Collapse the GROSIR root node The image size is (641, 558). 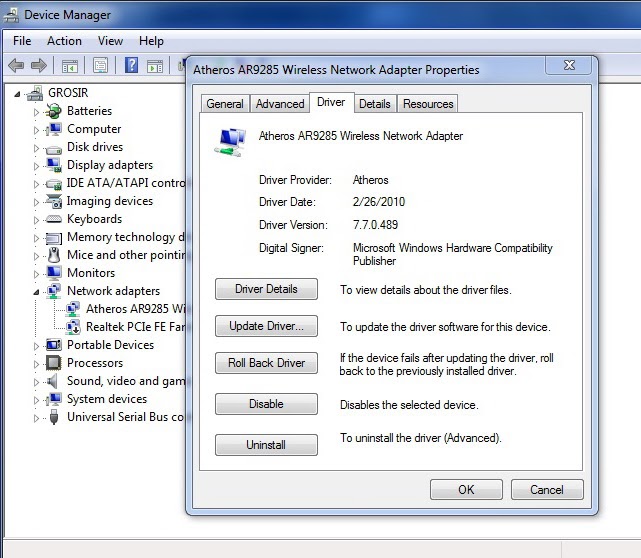click(x=17, y=94)
